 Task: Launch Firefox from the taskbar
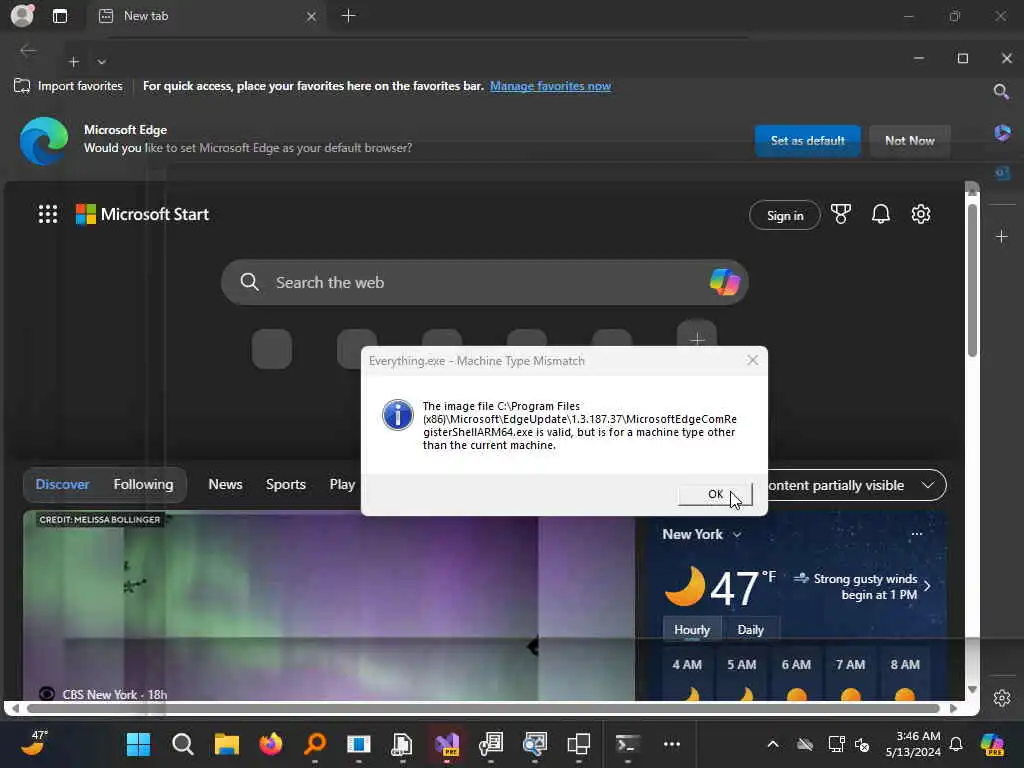coord(270,744)
